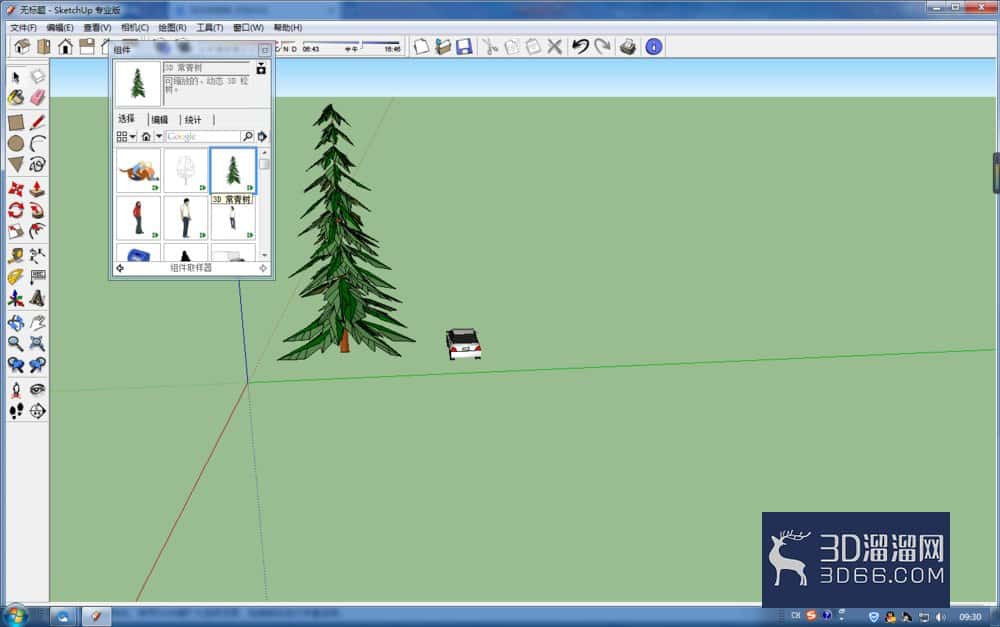This screenshot has width=1000, height=627.
Task: Adjust the shadow time-of-day slider
Action: click(x=360, y=45)
